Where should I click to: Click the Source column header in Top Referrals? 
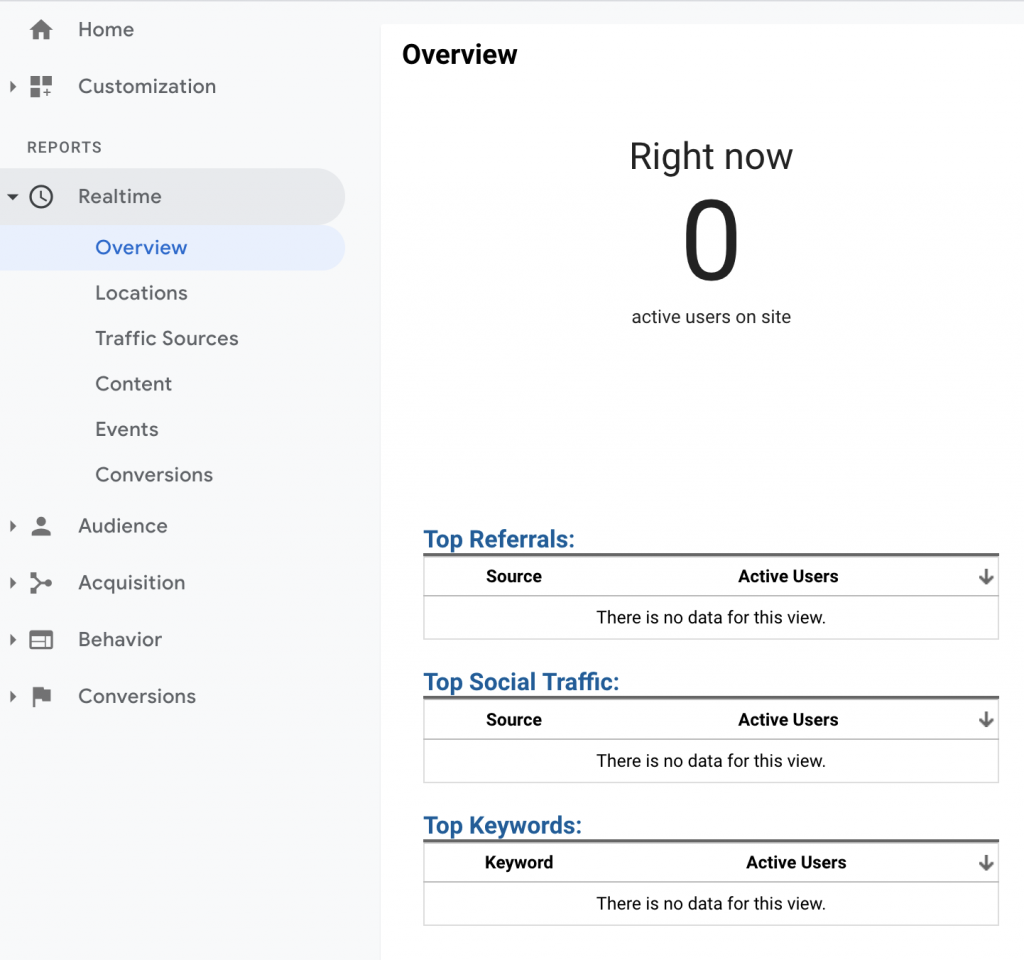click(514, 577)
